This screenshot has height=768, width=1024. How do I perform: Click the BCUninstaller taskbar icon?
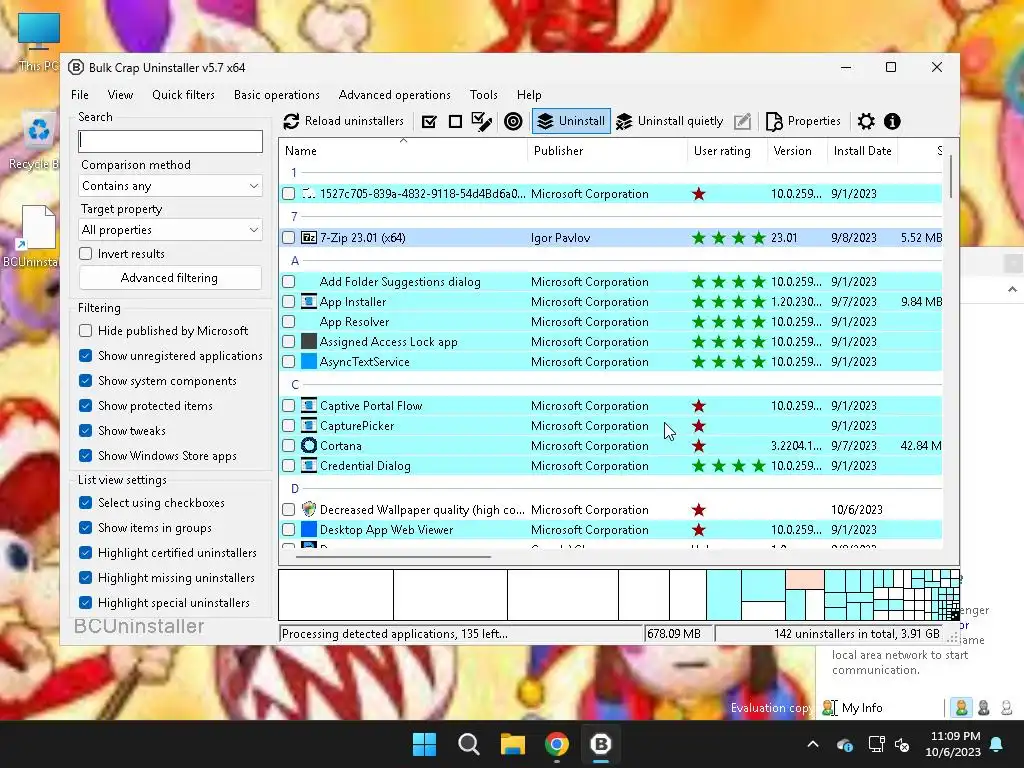601,744
